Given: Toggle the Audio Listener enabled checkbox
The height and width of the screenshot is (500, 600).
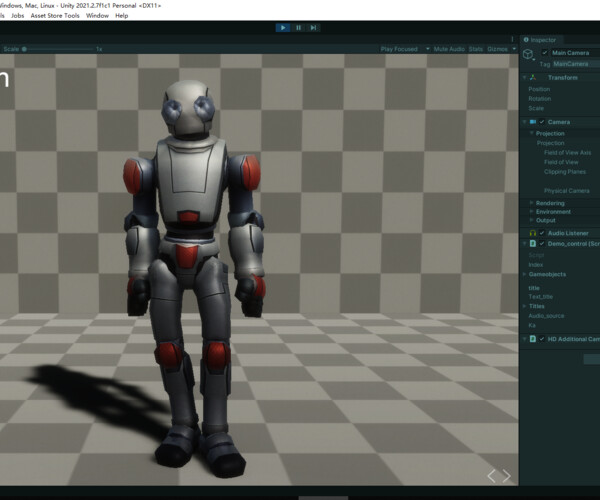Looking at the screenshot, I should tap(542, 233).
